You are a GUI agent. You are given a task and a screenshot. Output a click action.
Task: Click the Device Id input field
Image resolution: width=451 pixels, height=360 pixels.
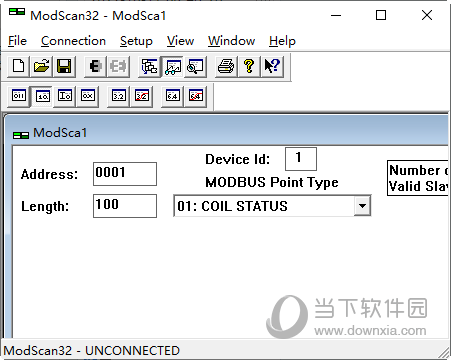tap(301, 159)
